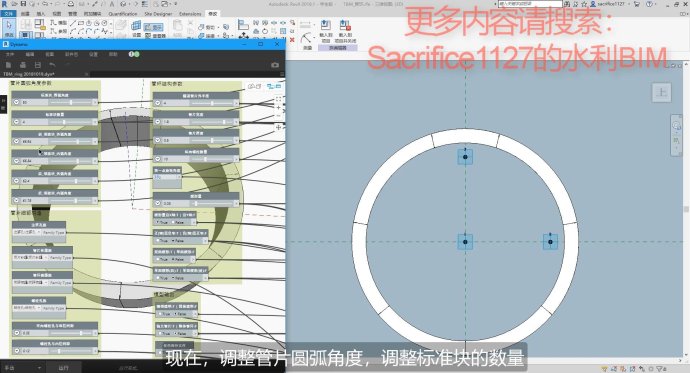Expand the slider node showing value 1.8
This screenshot has width=690, height=373.
point(158,122)
